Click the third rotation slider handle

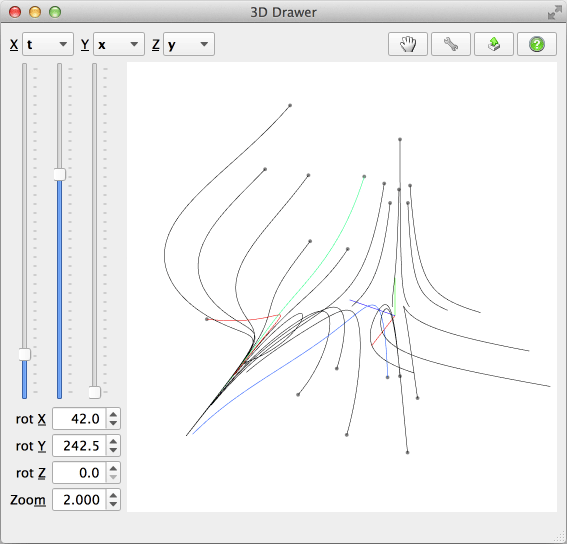tap(95, 392)
